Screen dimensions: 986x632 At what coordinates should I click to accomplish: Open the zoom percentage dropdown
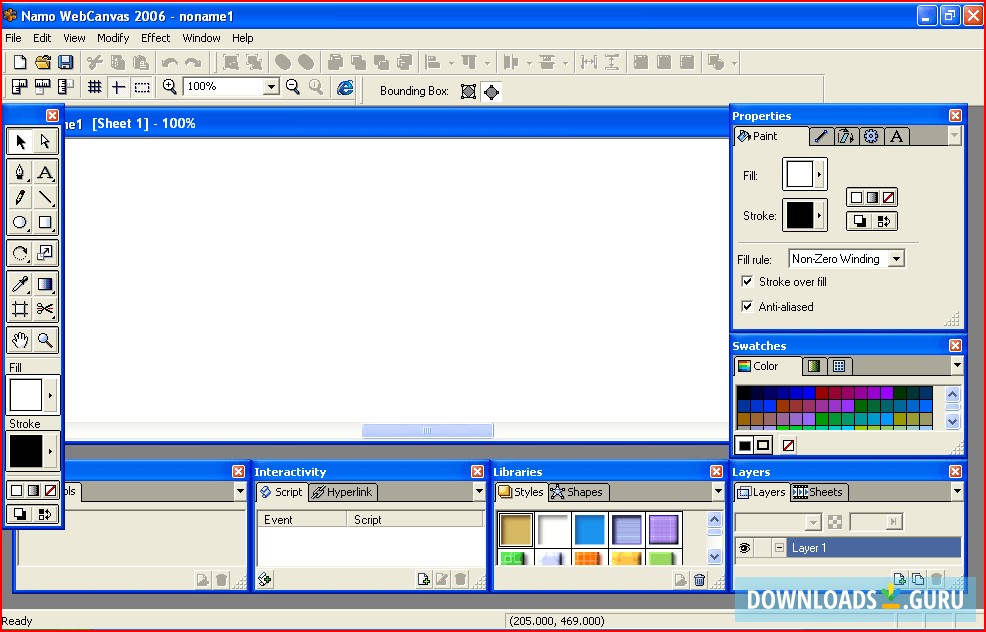point(271,87)
